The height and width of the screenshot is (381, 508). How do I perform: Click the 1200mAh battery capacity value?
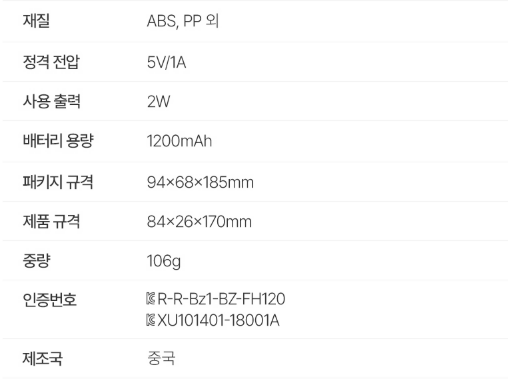point(179,141)
